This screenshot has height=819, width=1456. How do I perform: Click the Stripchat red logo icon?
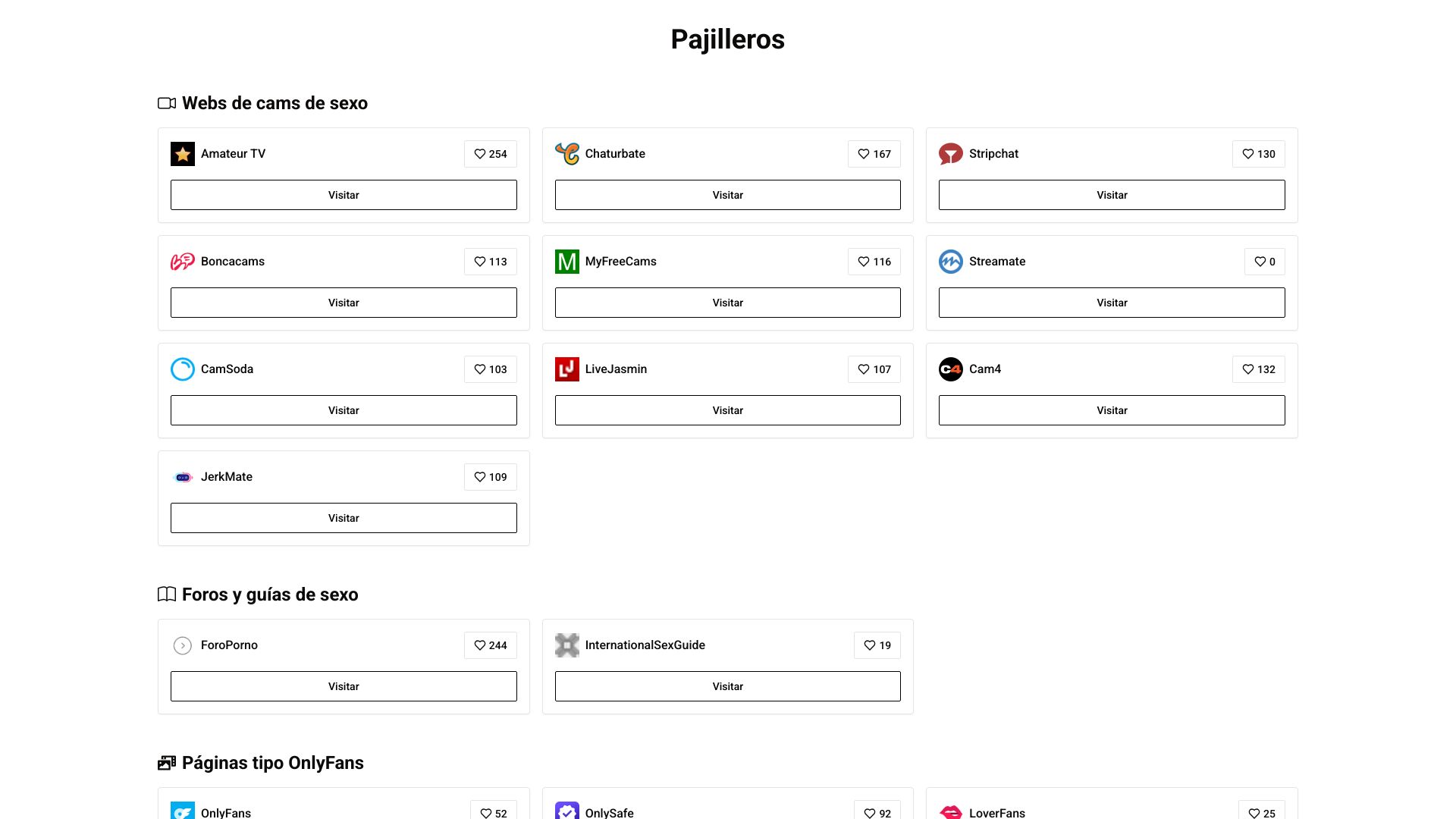(x=950, y=154)
